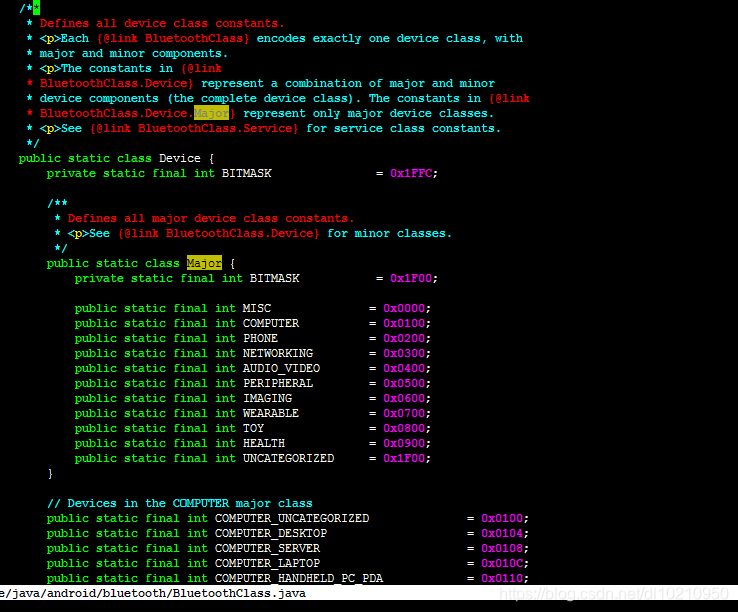The image size is (738, 612).
Task: Click the AUDIO_VIDEO constant name
Action: [281, 368]
